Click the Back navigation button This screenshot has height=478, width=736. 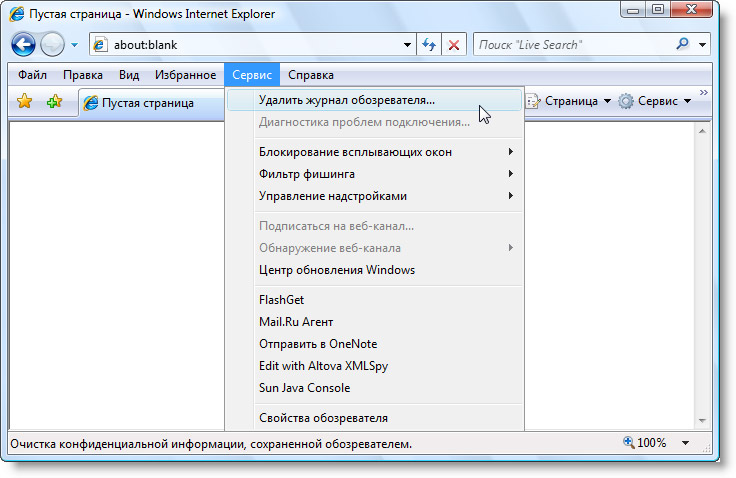(x=23, y=45)
